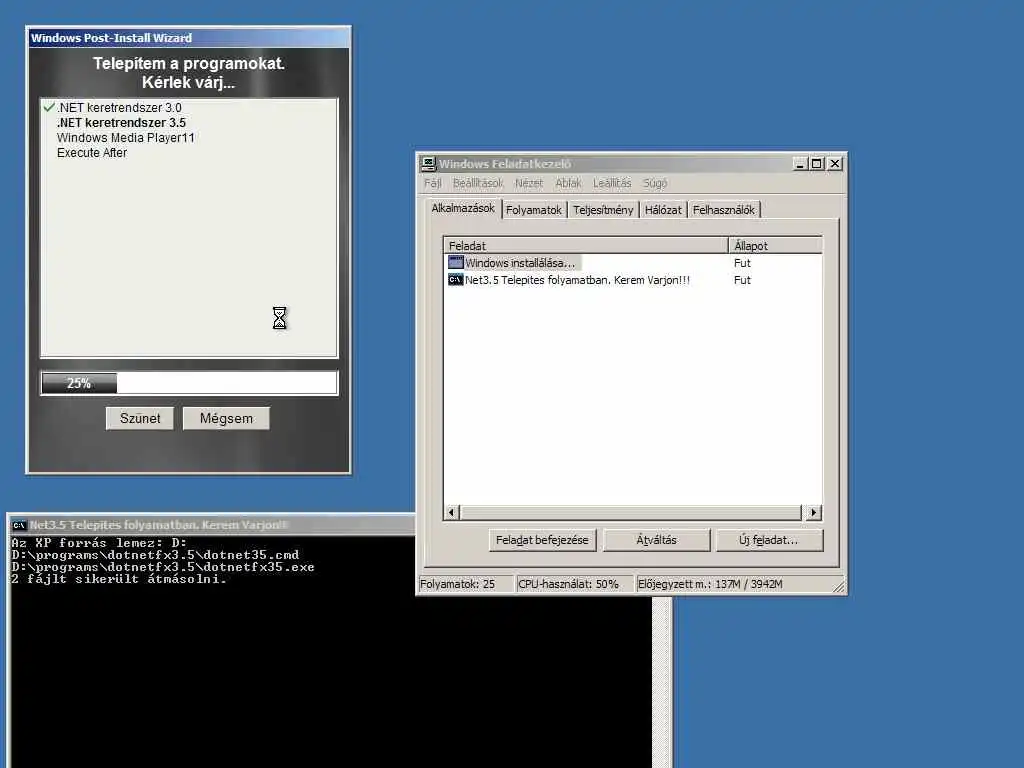
Task: Click the Windows installálása task icon
Action: 455,263
